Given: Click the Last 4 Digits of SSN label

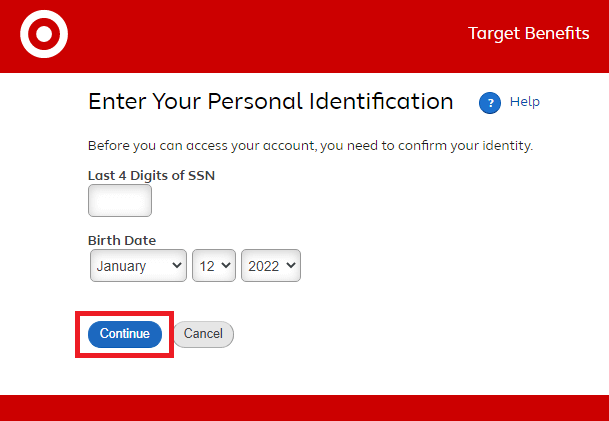Looking at the screenshot, I should (151, 175).
